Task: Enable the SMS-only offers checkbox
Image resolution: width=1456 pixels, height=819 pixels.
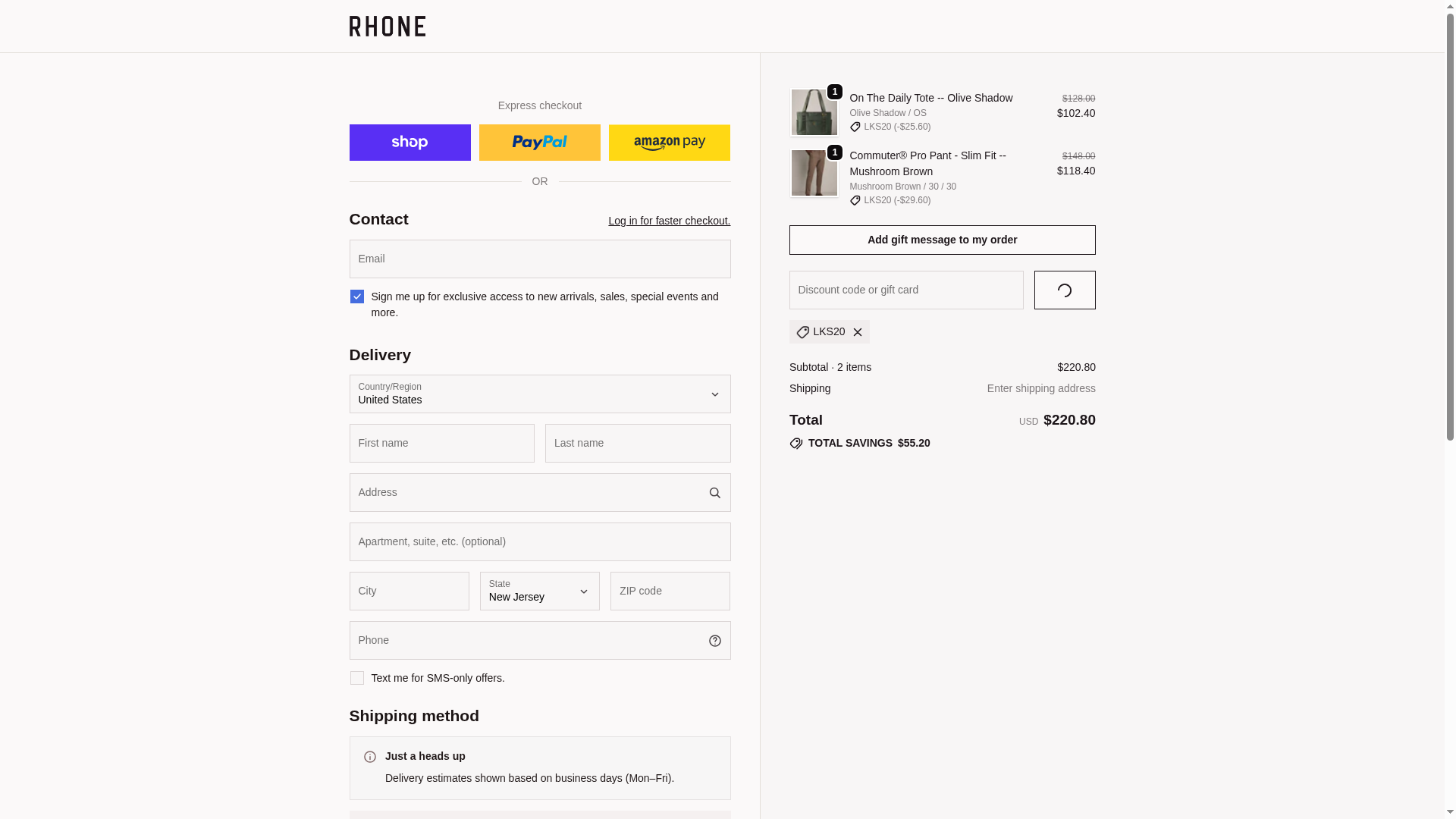Action: [357, 678]
